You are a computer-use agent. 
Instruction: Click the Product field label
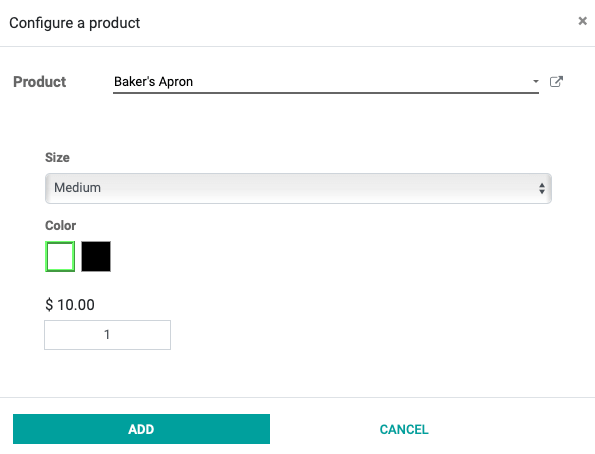(x=39, y=82)
